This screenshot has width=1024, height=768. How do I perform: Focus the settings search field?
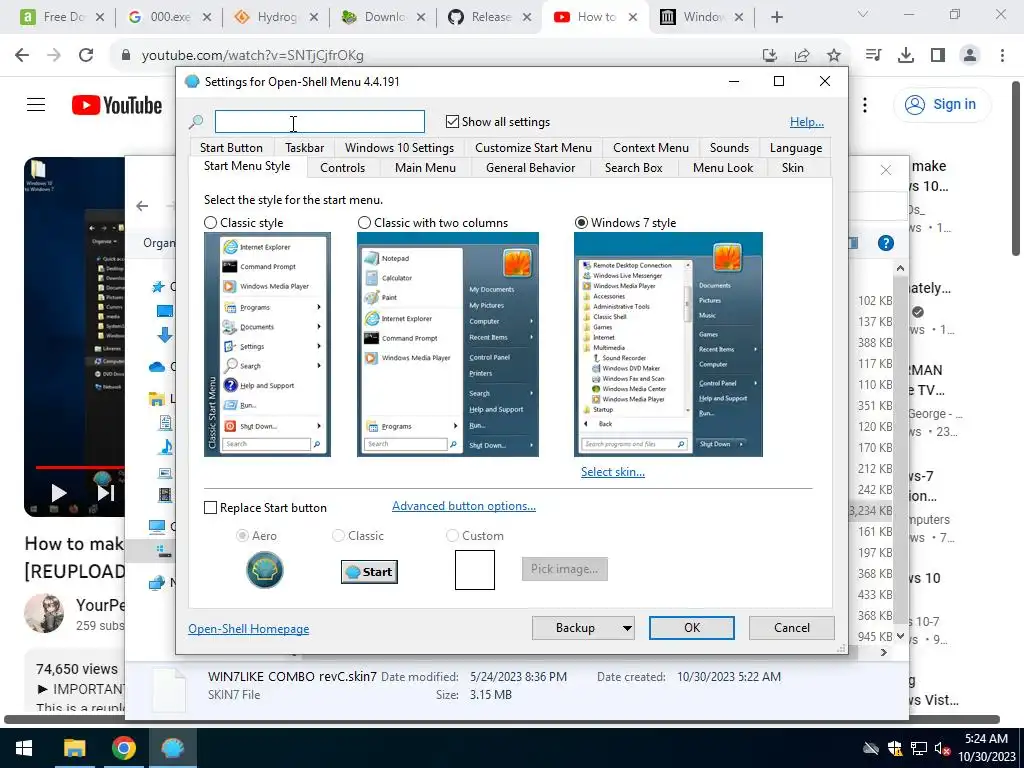tap(319, 121)
